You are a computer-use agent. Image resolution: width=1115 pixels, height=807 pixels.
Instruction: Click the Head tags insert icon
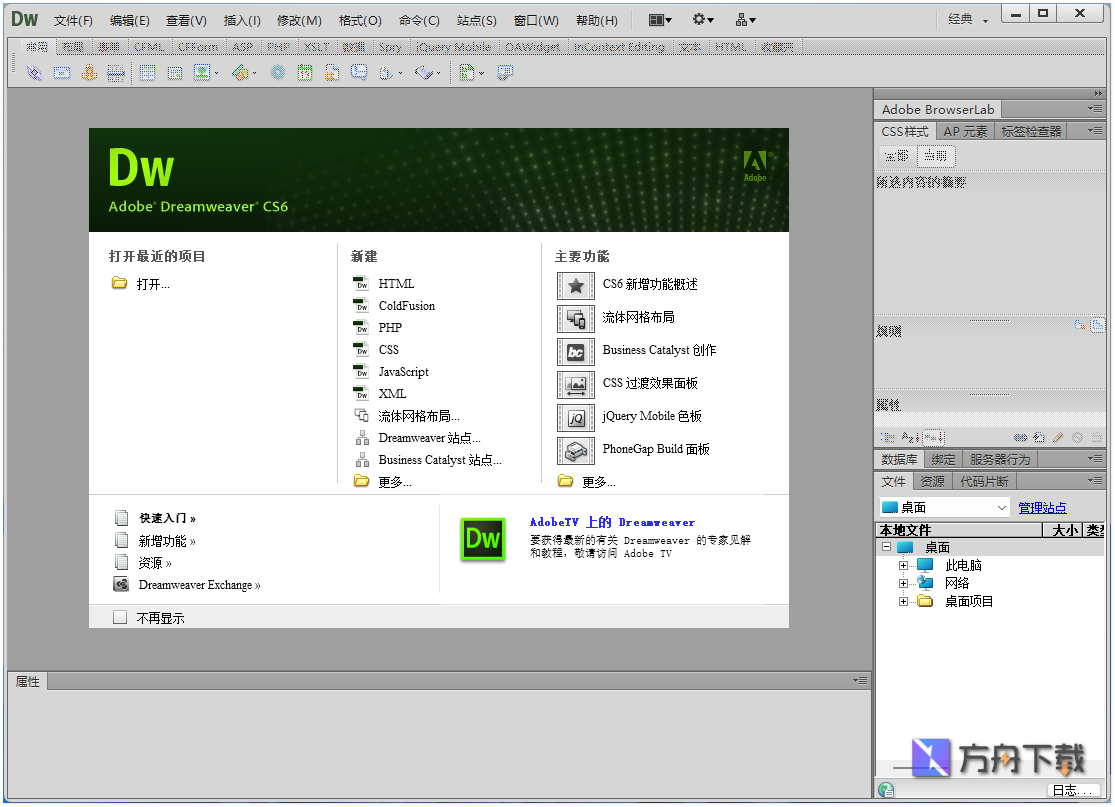386,73
